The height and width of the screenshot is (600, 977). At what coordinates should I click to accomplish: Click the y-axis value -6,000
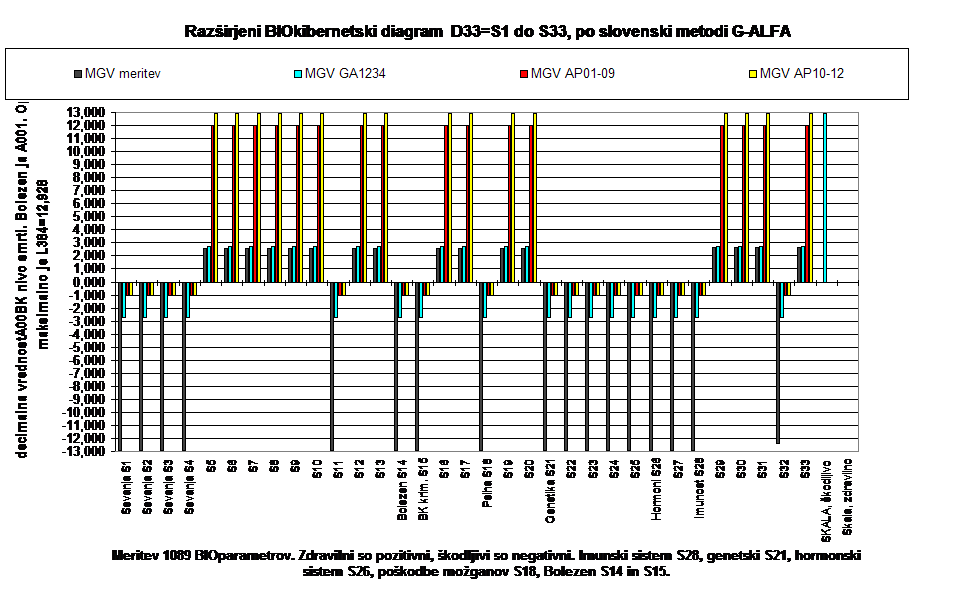tap(87, 360)
